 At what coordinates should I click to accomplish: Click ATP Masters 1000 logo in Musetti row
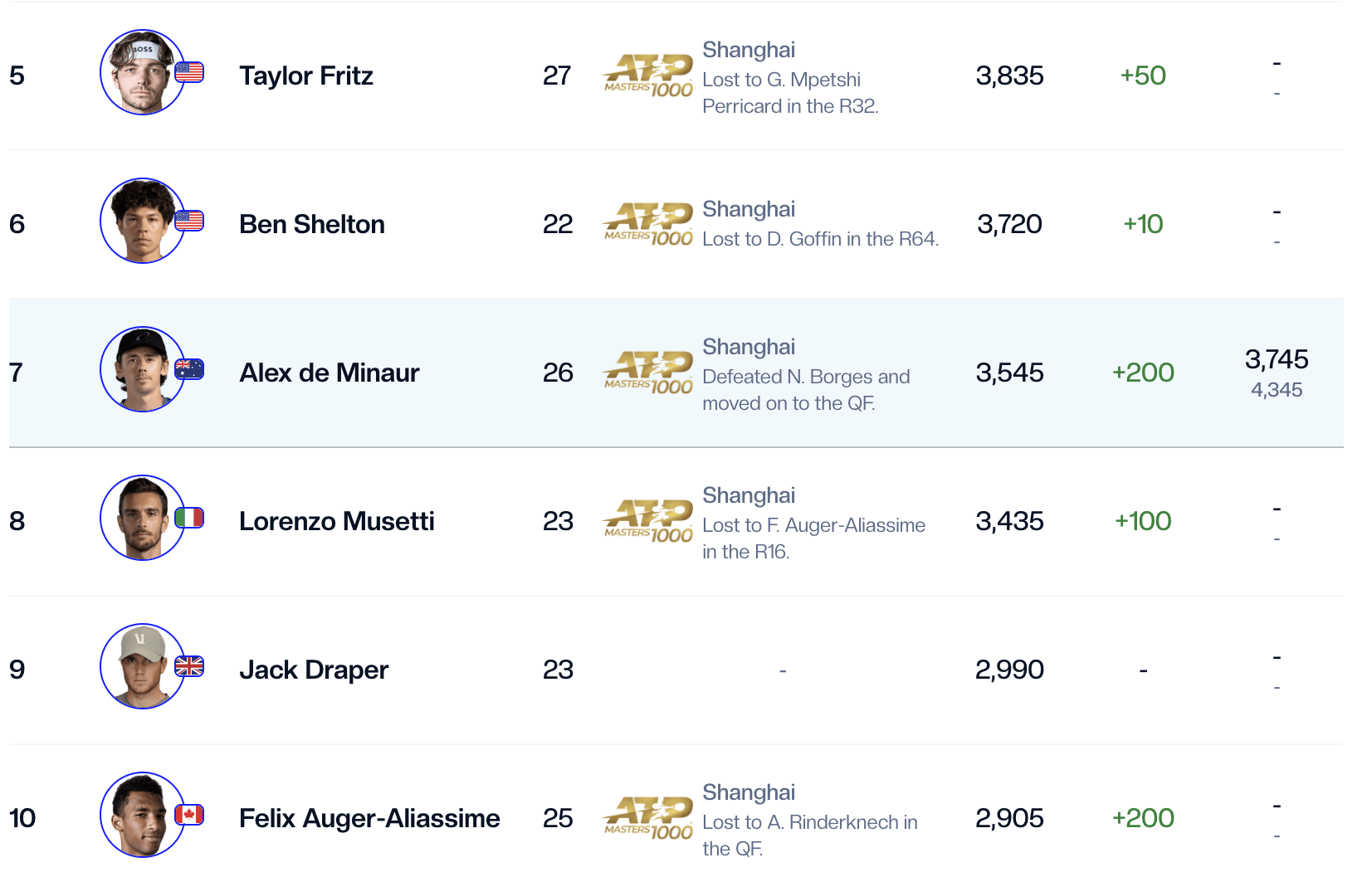coord(648,521)
